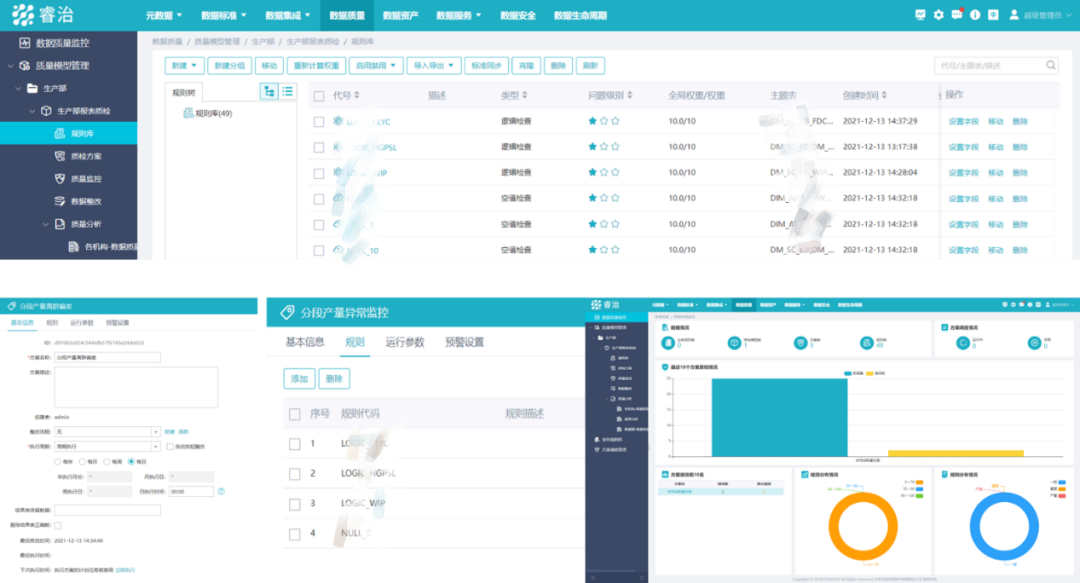This screenshot has width=1080, height=583.
Task: Click the settings gear icon in top header
Action: [x=938, y=15]
